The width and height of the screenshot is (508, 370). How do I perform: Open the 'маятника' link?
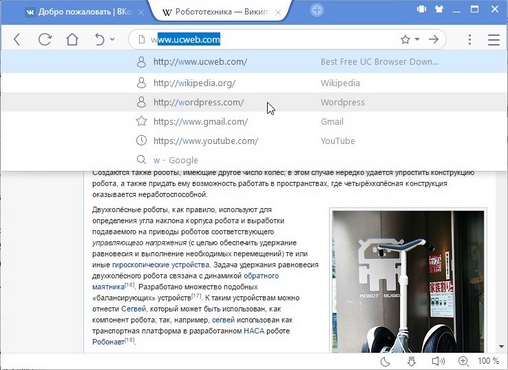pyautogui.click(x=108, y=287)
